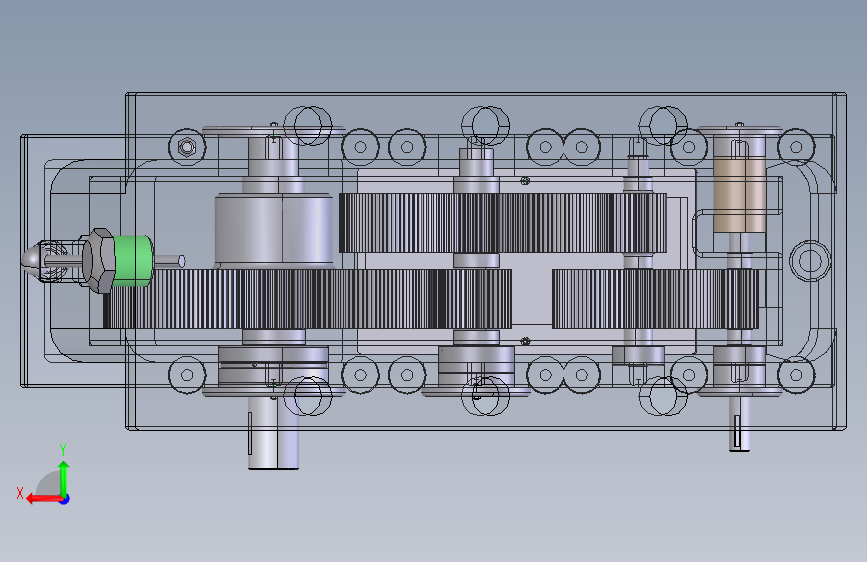Select the small hex bolt at the housing's upper-left corner
The height and width of the screenshot is (562, 867).
(187, 147)
